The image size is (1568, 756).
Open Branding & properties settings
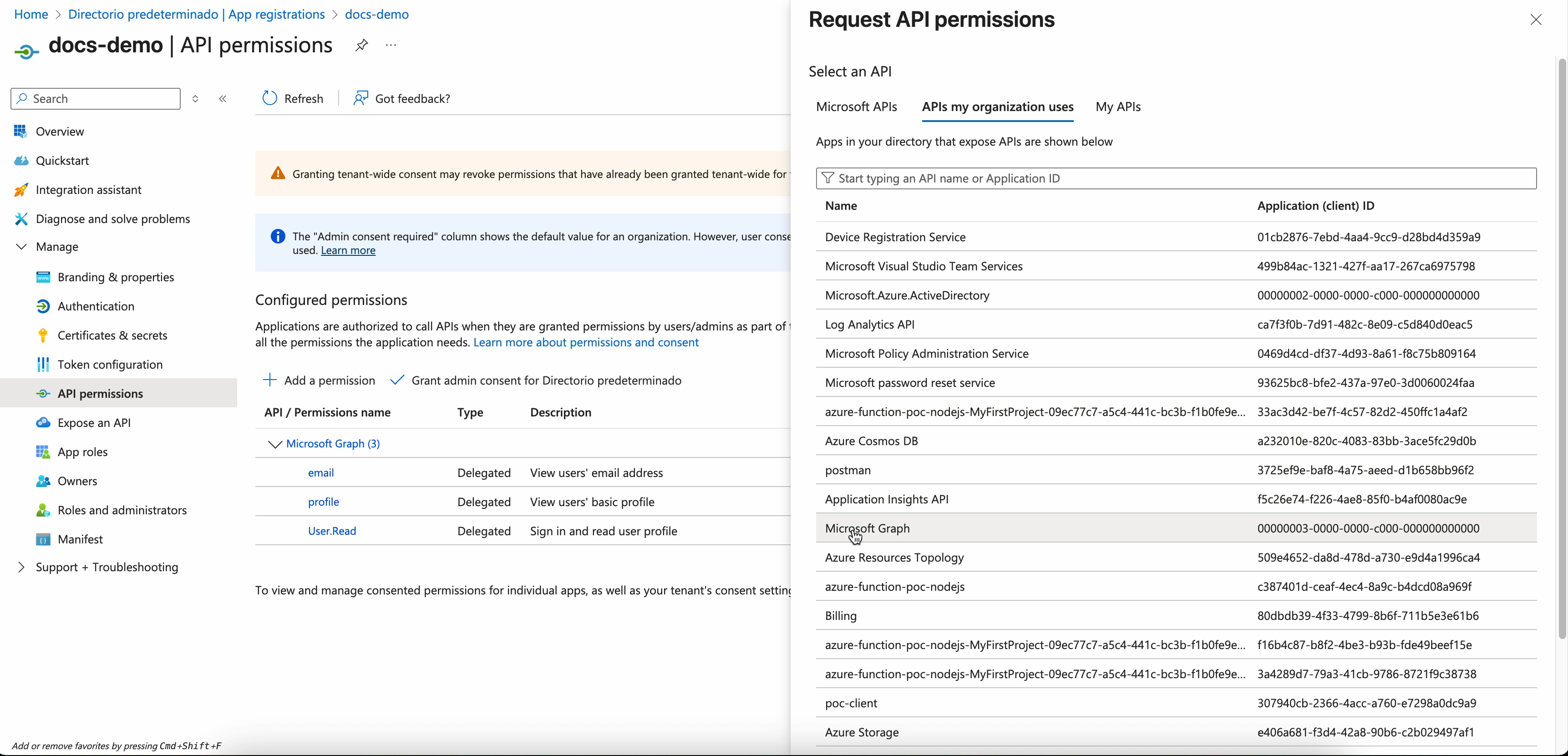click(x=115, y=276)
